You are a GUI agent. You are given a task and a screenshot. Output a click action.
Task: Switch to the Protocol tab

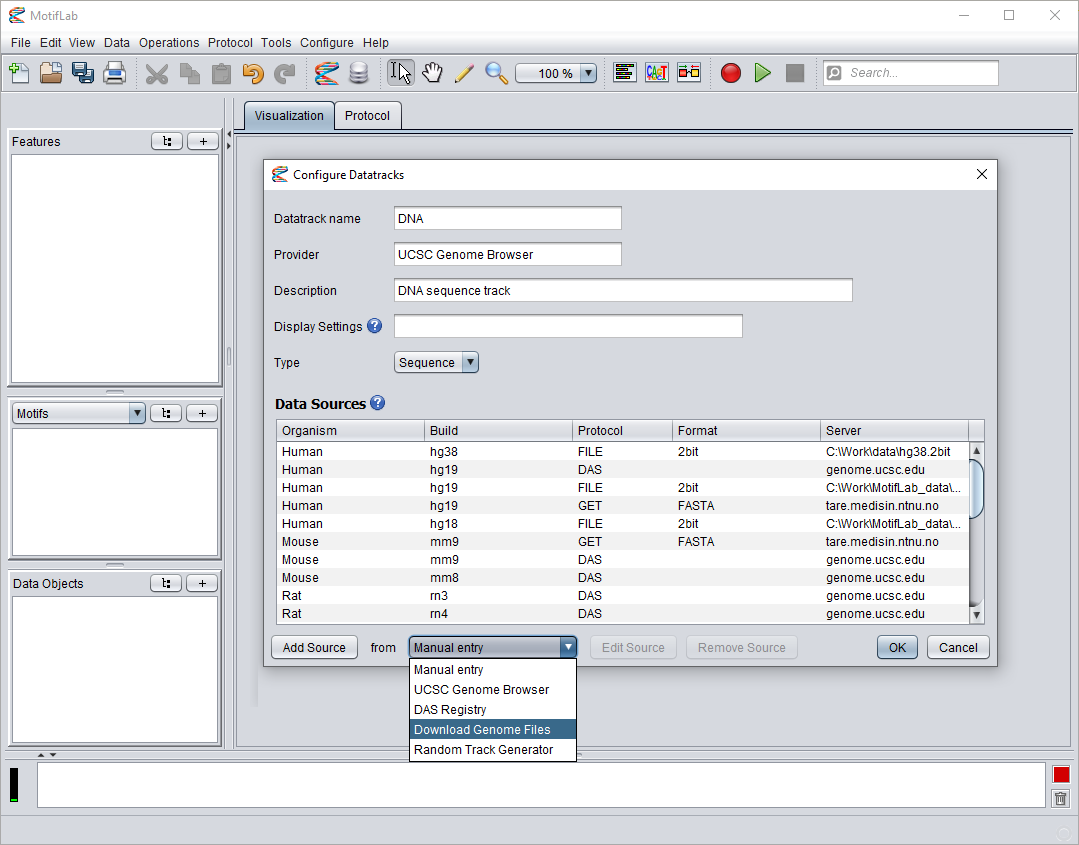coord(367,116)
